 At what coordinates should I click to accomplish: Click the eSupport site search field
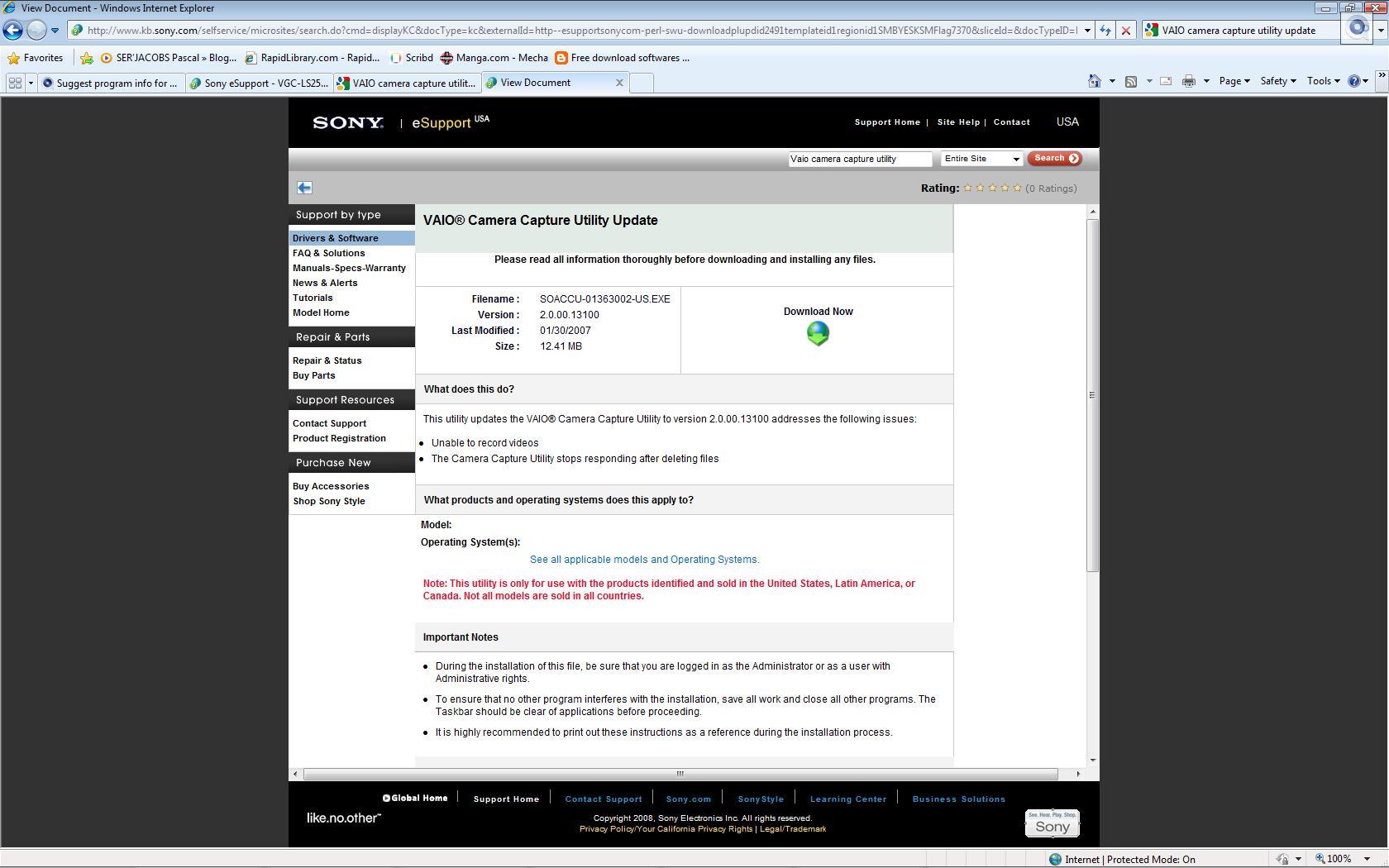pyautogui.click(x=860, y=159)
